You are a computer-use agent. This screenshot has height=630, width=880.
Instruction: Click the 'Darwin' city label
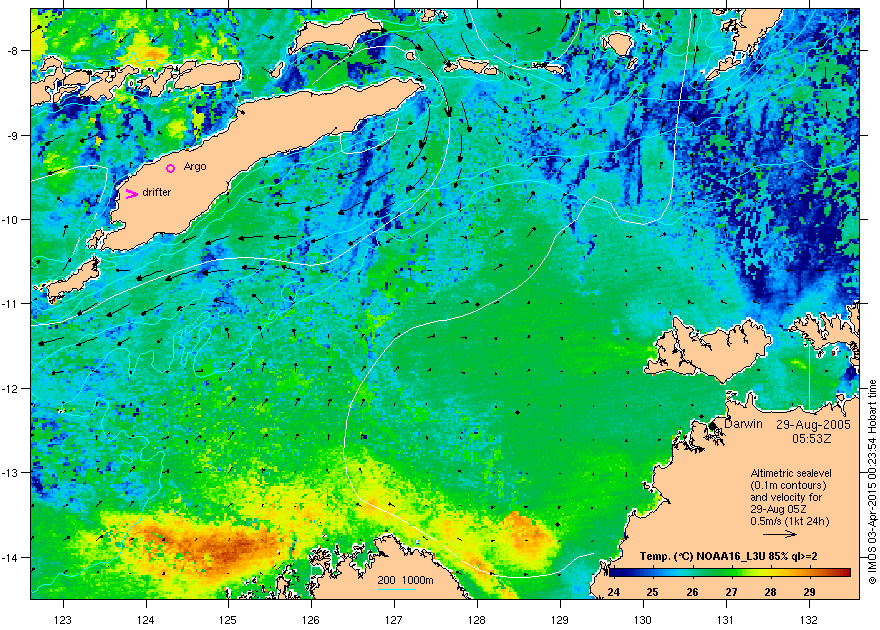coord(743,424)
